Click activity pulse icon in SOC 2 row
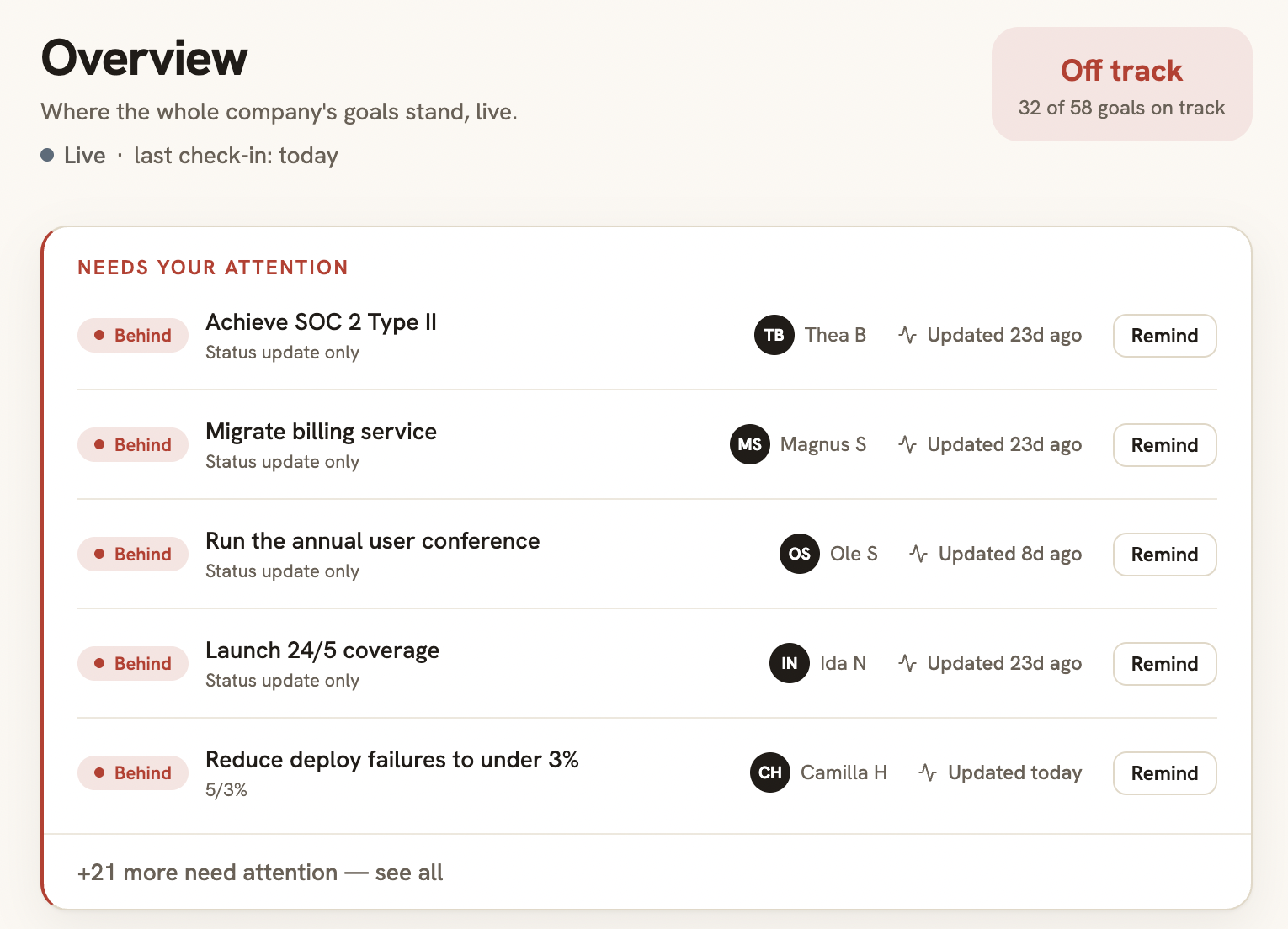The width and height of the screenshot is (1288, 929). coord(907,335)
